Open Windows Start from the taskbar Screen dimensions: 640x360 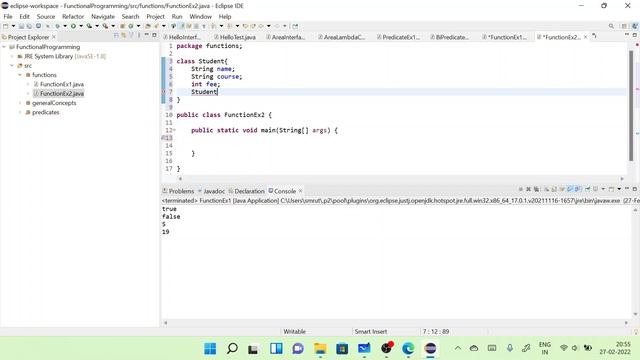point(210,349)
